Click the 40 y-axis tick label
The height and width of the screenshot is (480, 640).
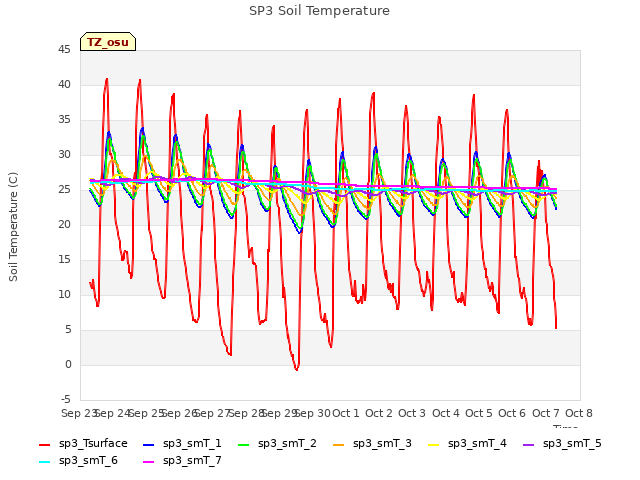point(64,84)
